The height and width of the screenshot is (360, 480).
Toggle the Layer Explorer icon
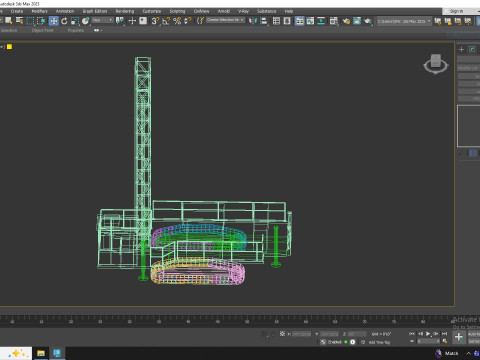coord(287,21)
